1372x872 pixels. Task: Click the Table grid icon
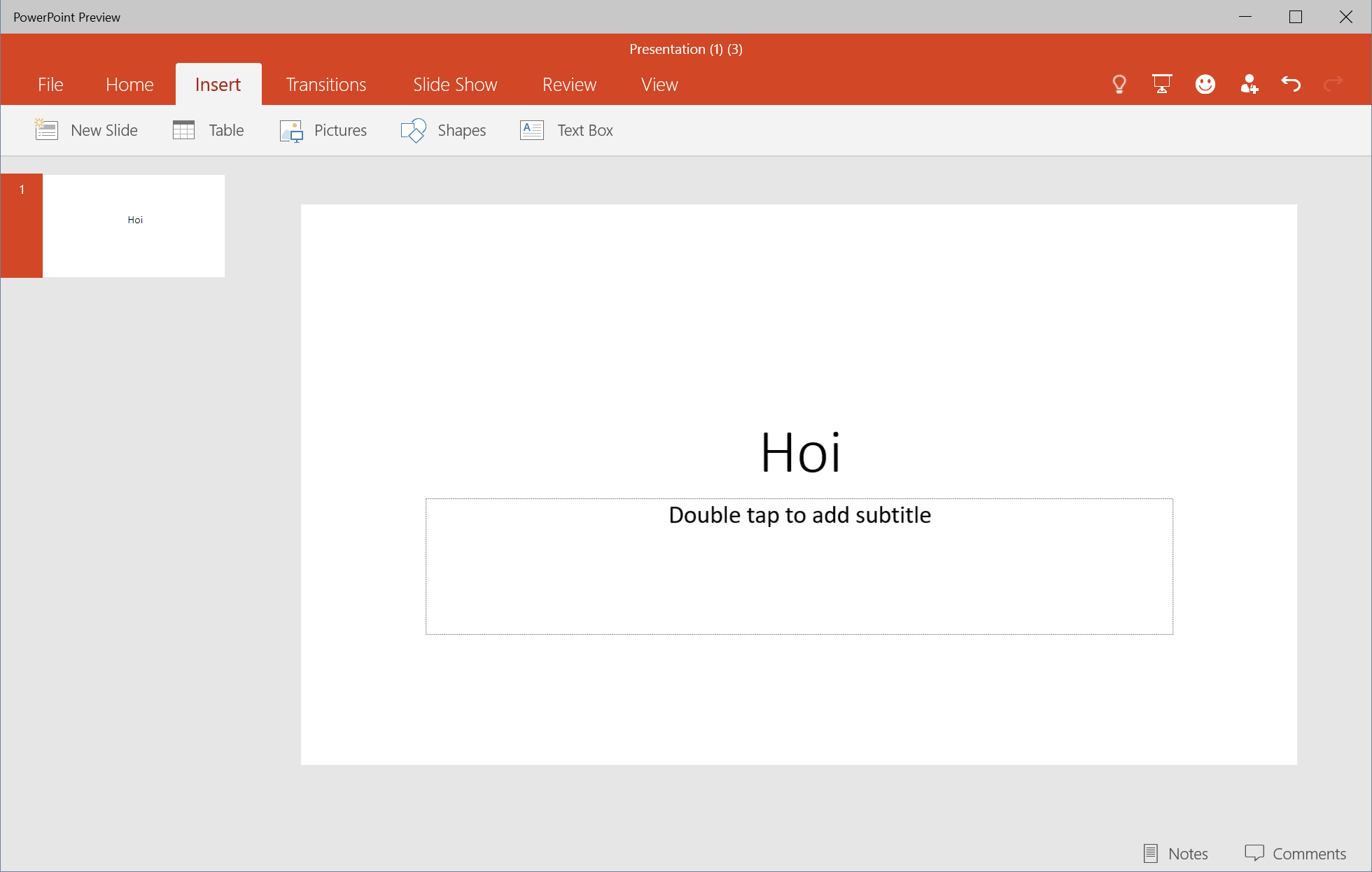[x=183, y=130]
